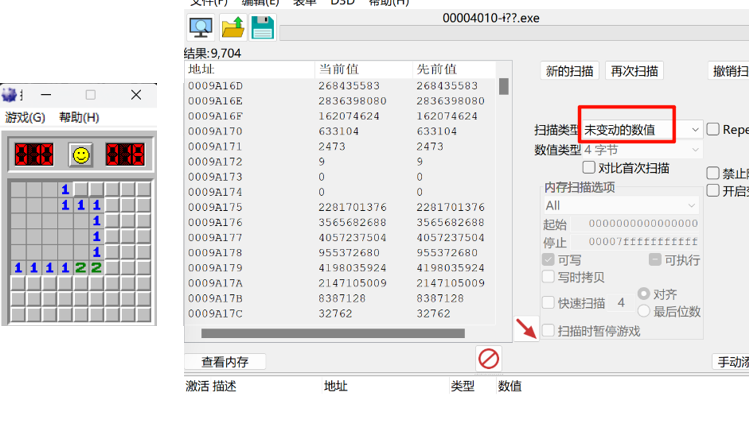The image size is (749, 431).
Task: Click the Minesweeper timer display
Action: (x=125, y=154)
